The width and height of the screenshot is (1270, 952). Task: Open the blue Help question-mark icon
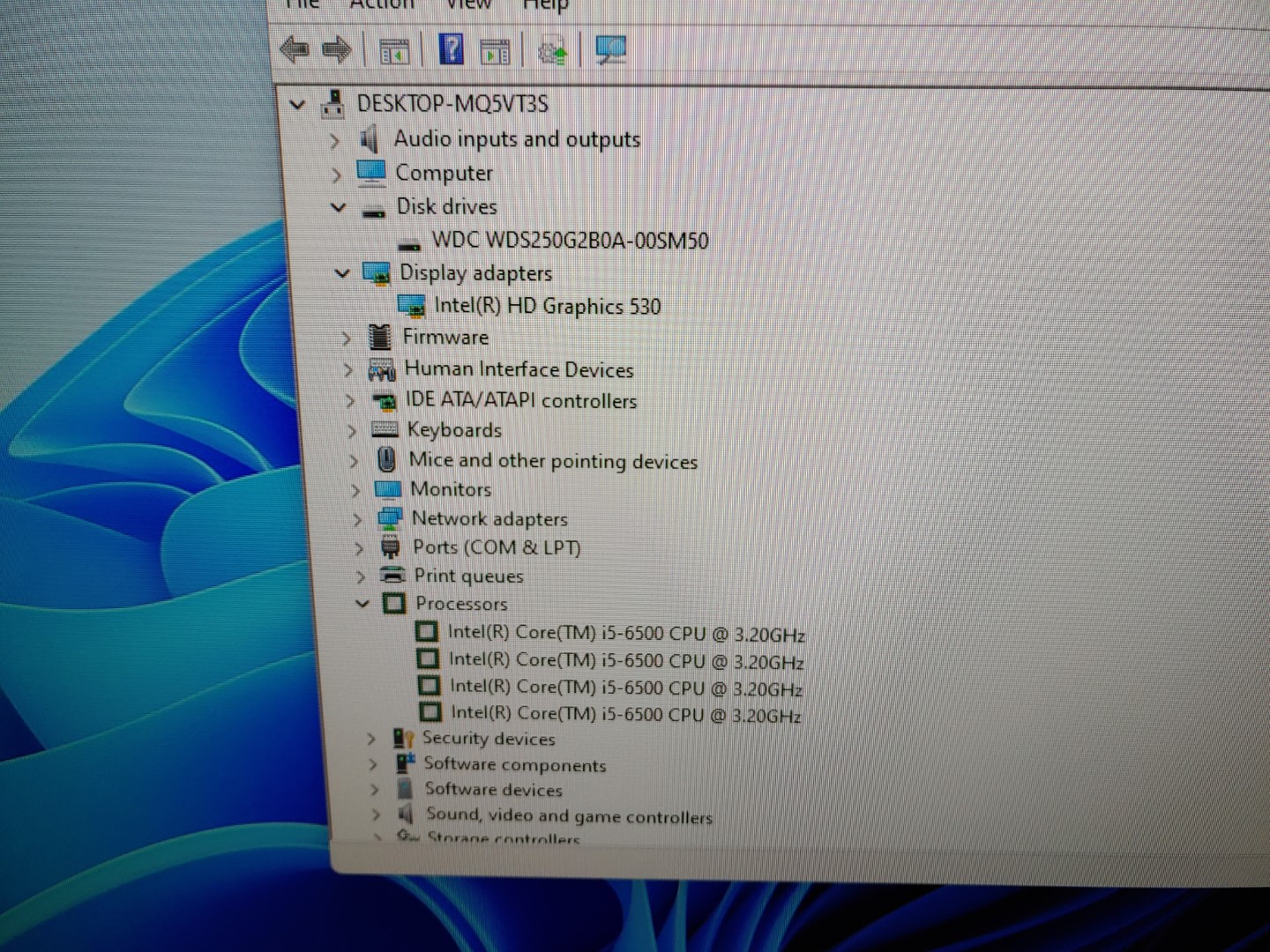[x=451, y=49]
